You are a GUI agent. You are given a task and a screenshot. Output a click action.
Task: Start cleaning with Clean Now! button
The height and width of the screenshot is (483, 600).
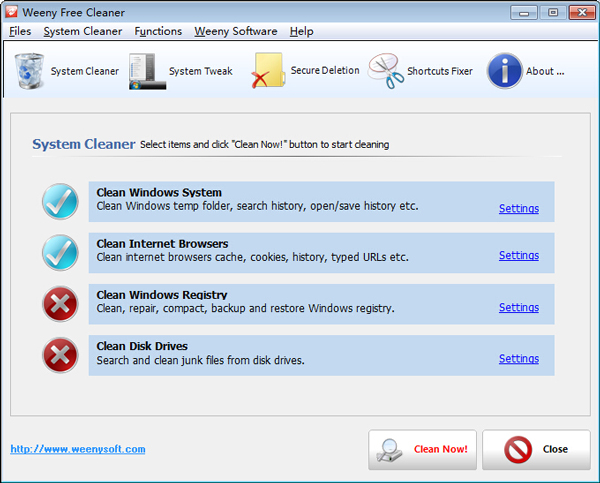(422, 449)
